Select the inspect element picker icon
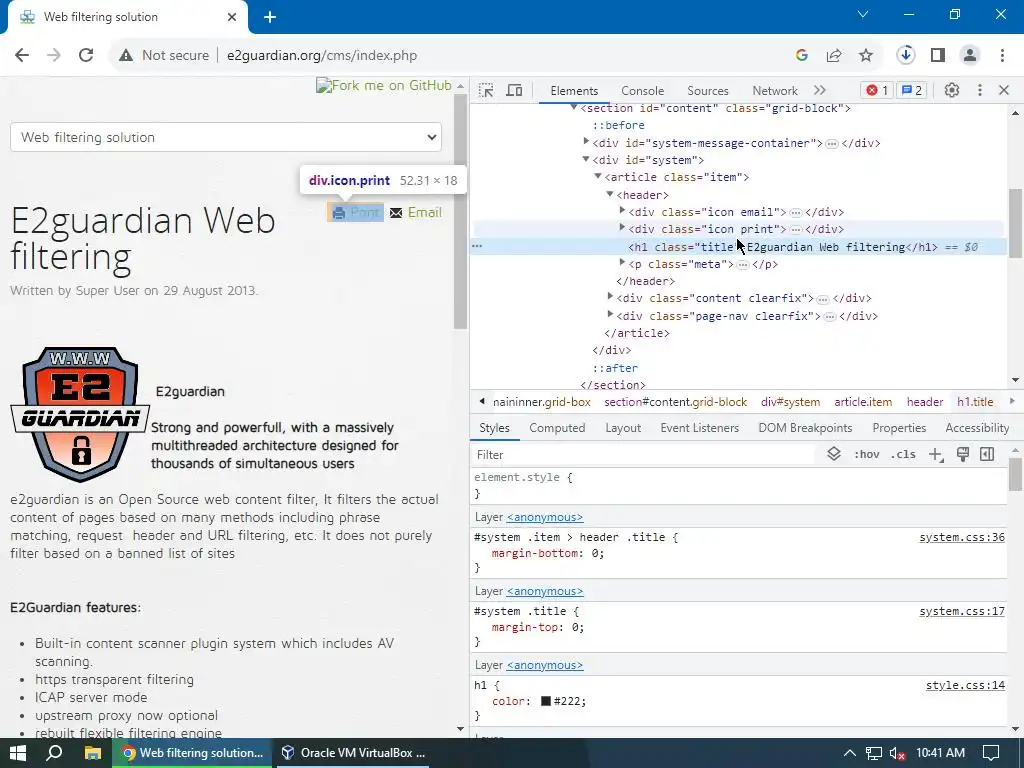The width and height of the screenshot is (1024, 768). pos(486,90)
